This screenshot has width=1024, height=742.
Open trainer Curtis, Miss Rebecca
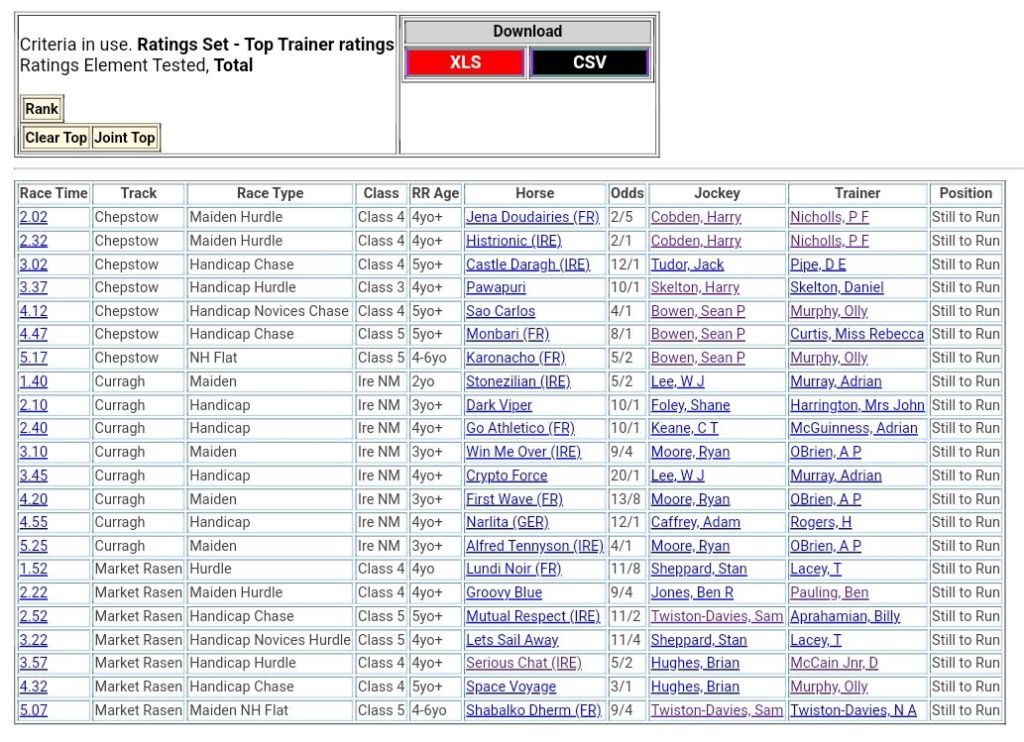pyautogui.click(x=856, y=334)
